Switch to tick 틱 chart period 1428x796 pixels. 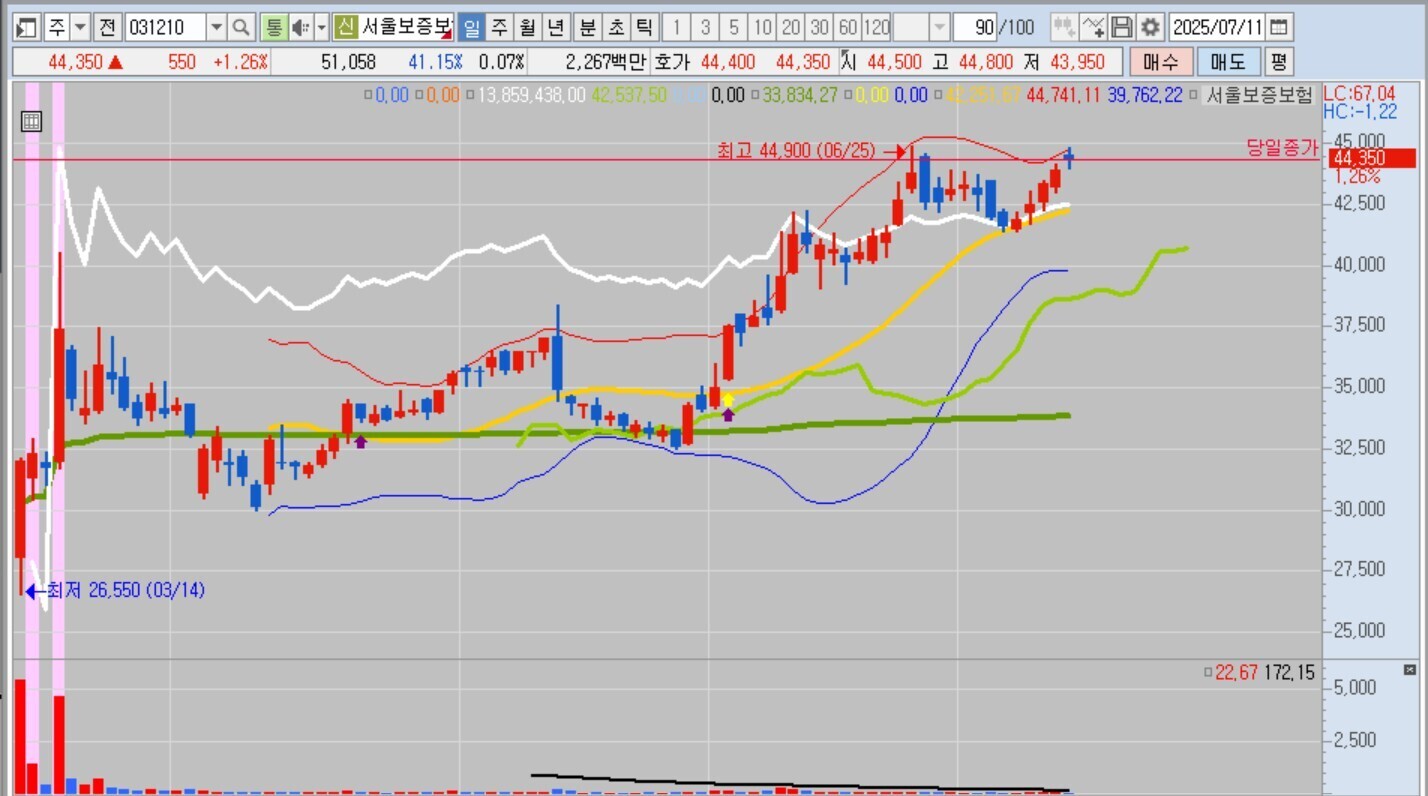(x=644, y=27)
